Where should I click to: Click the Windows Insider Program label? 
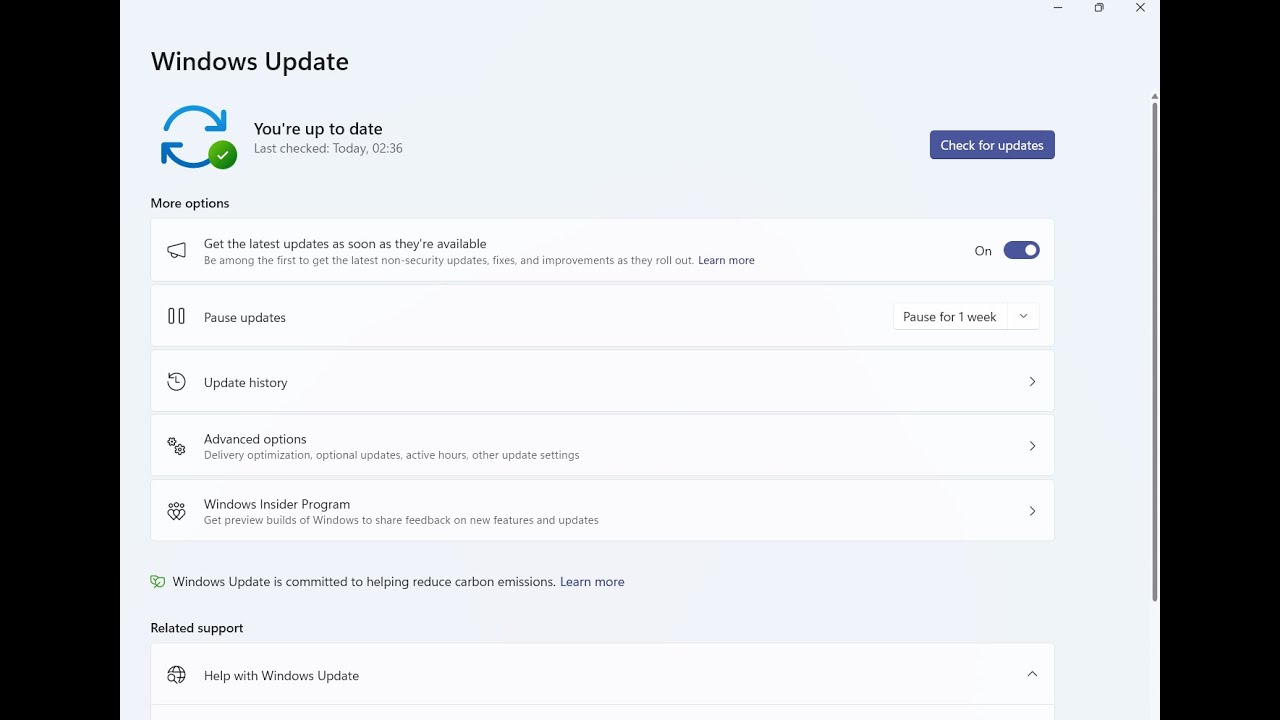click(277, 504)
